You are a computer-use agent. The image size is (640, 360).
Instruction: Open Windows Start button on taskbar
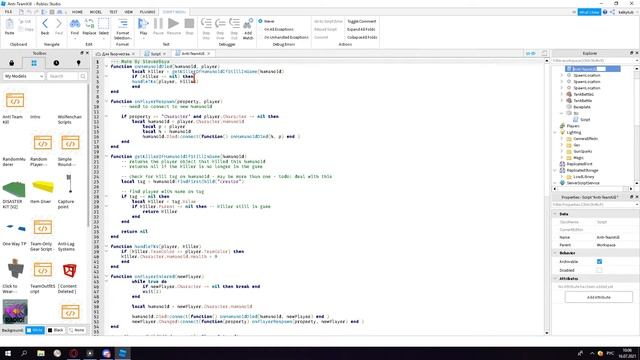pyautogui.click(x=8, y=353)
